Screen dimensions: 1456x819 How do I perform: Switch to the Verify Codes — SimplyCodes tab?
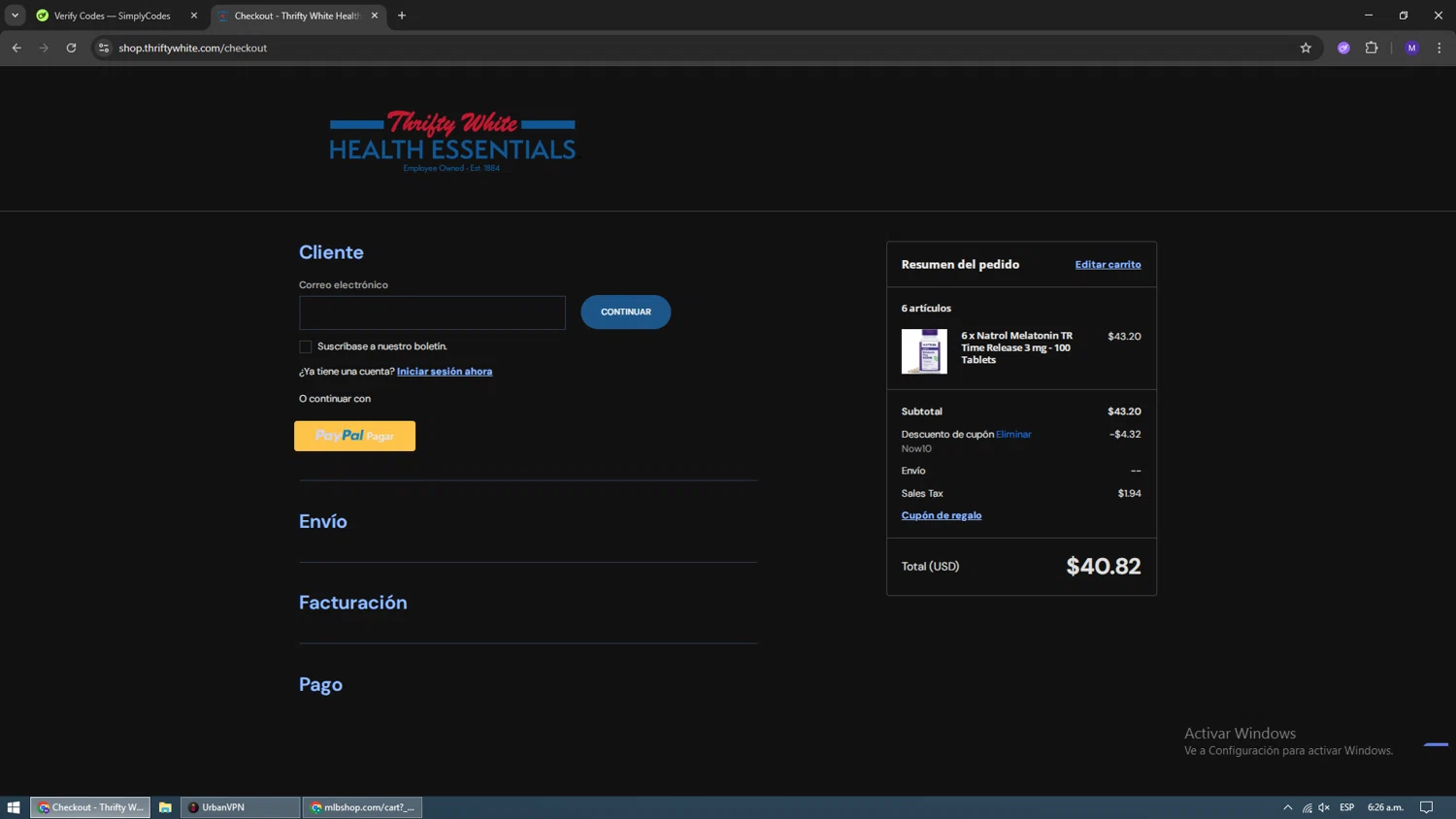112,16
